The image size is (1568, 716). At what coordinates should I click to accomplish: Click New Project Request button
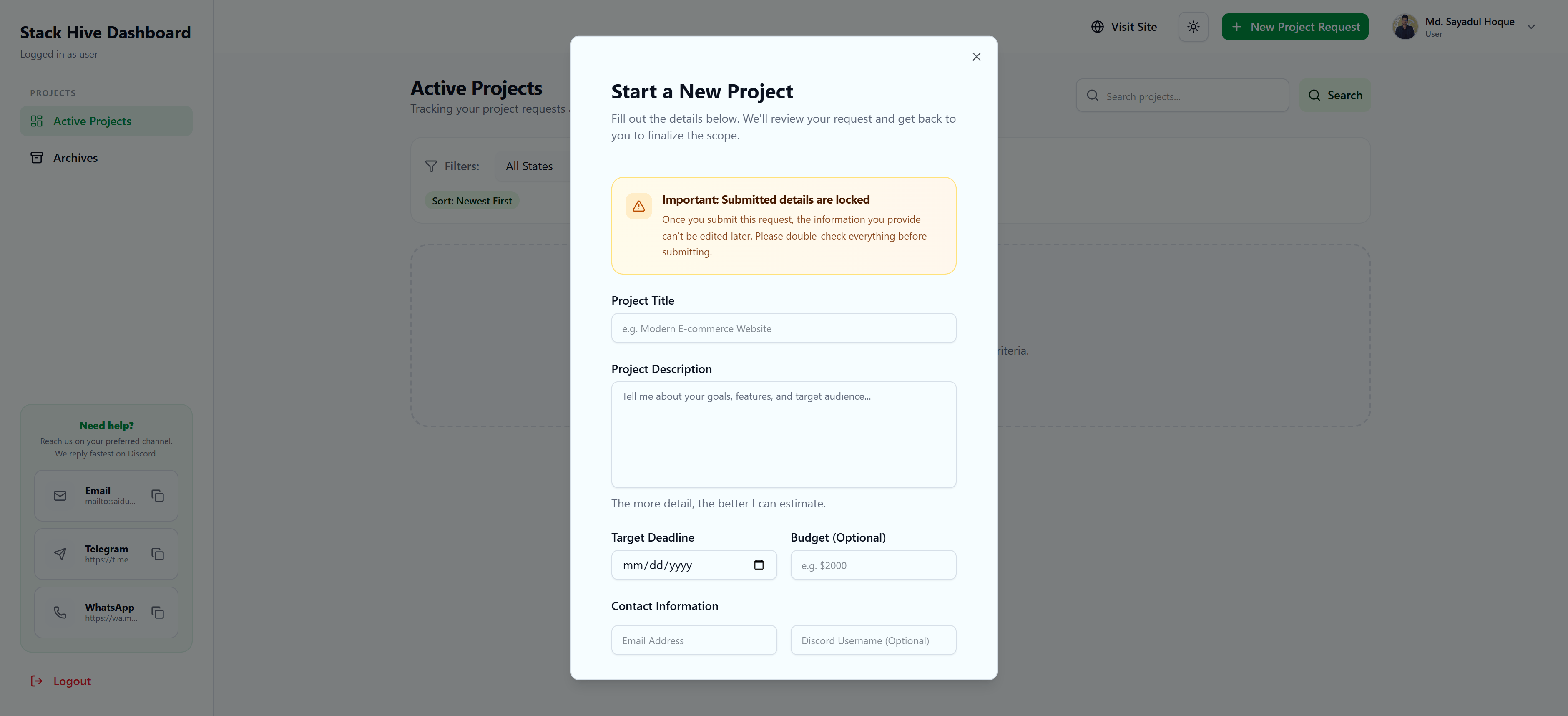coord(1295,27)
